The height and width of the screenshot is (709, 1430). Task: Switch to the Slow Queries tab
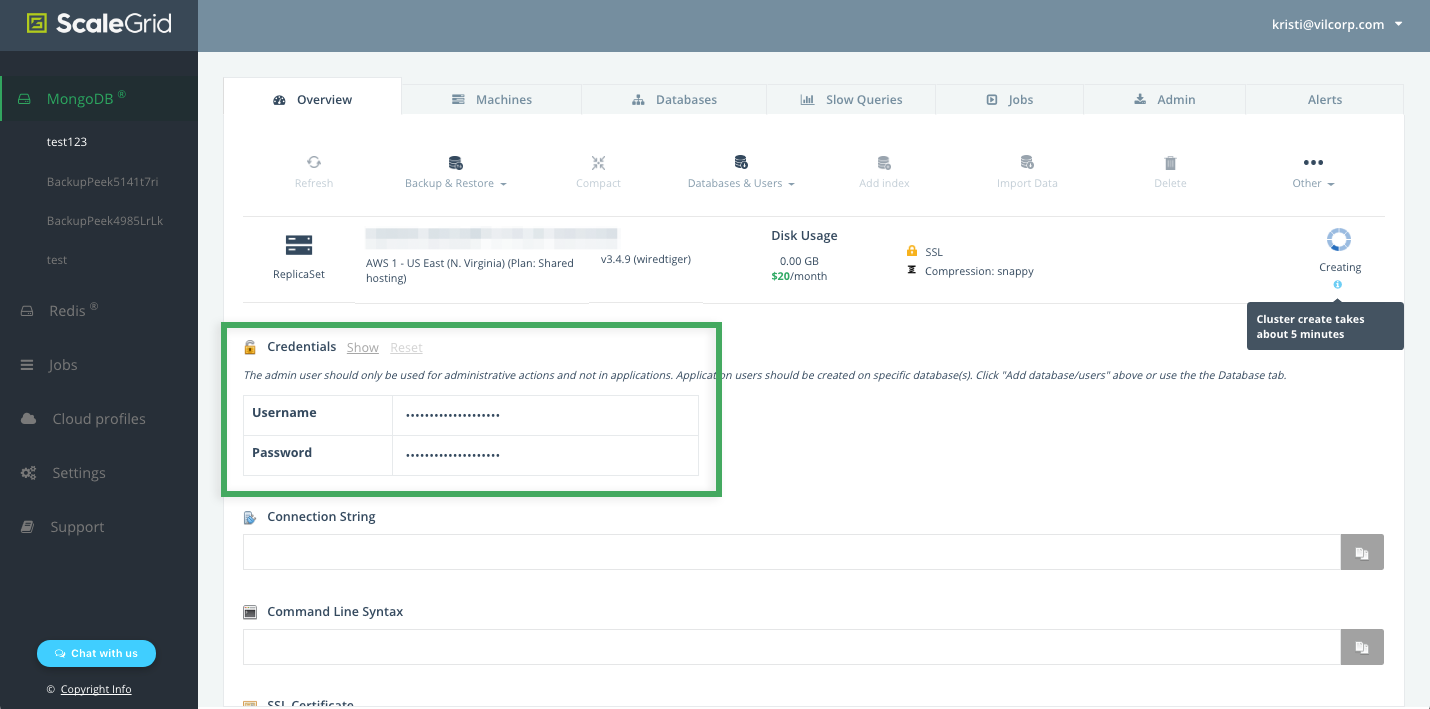click(851, 99)
